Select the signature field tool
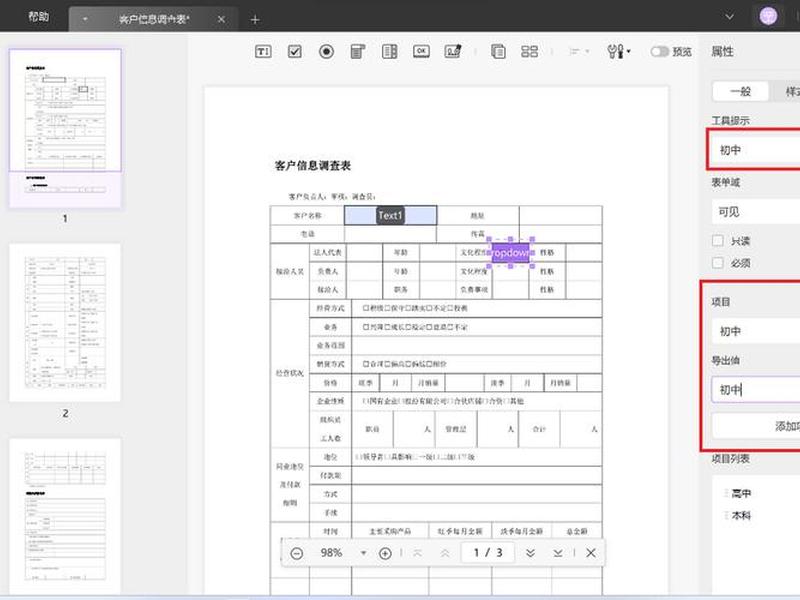This screenshot has width=800, height=600. (453, 52)
